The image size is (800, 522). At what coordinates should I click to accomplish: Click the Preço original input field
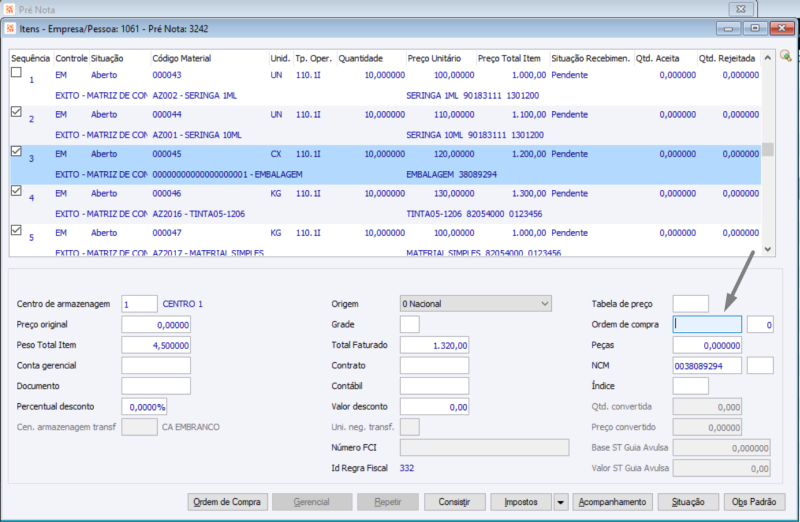point(156,325)
